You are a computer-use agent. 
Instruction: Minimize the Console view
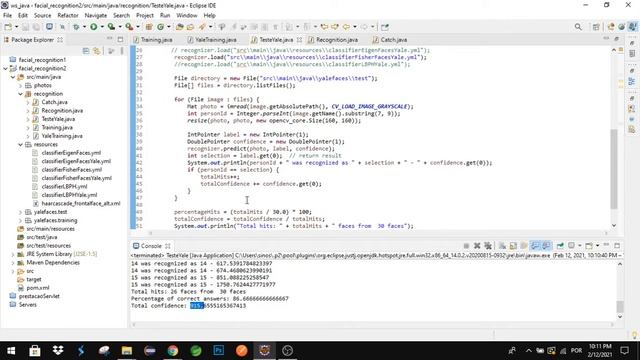[x=607, y=245]
